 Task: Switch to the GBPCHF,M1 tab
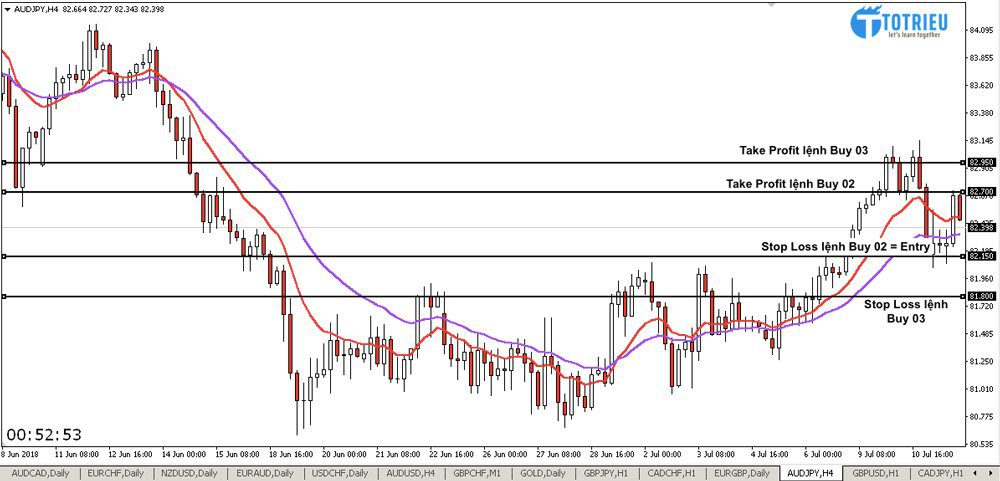pos(478,474)
